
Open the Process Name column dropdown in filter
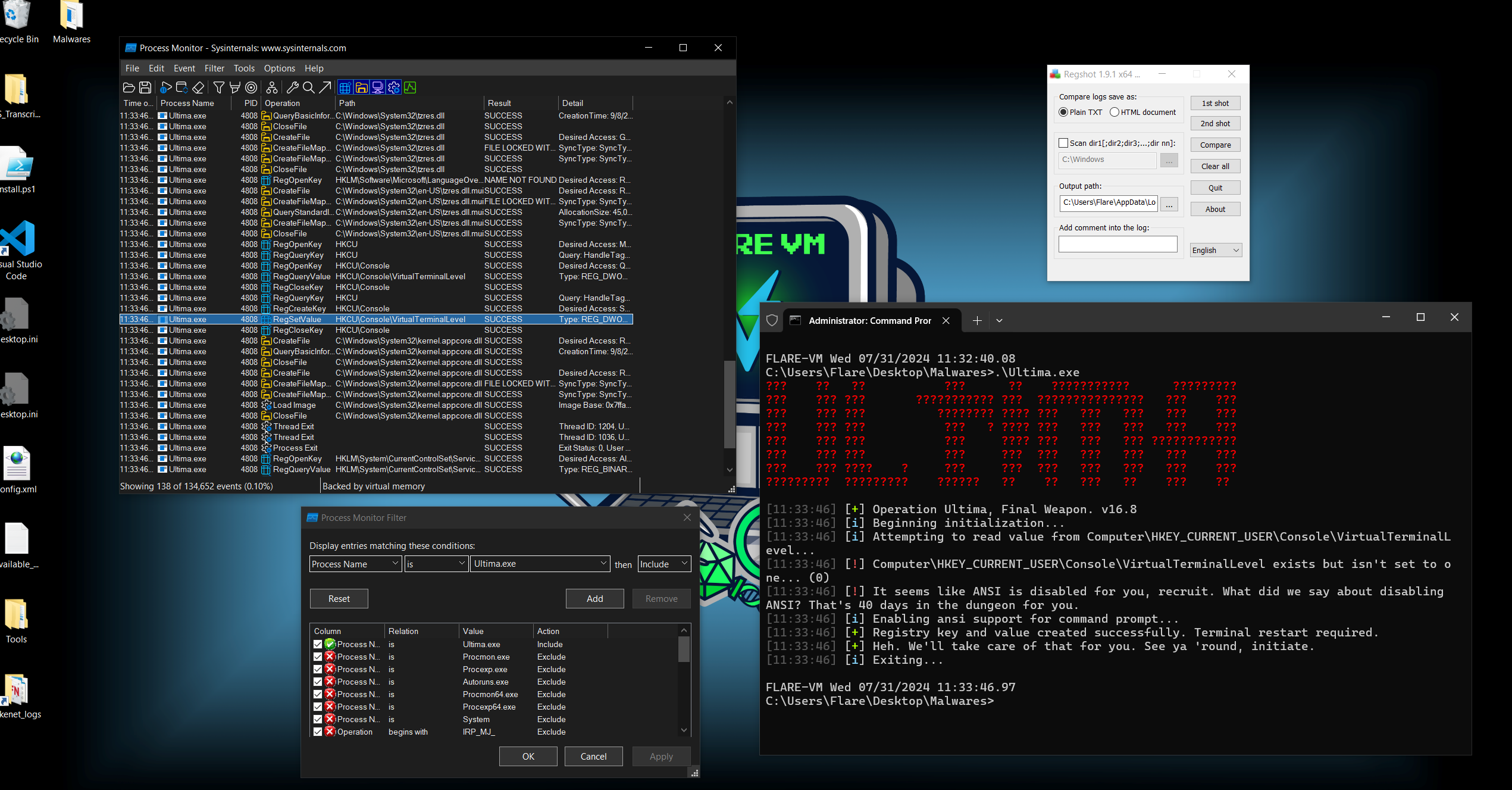pos(356,564)
